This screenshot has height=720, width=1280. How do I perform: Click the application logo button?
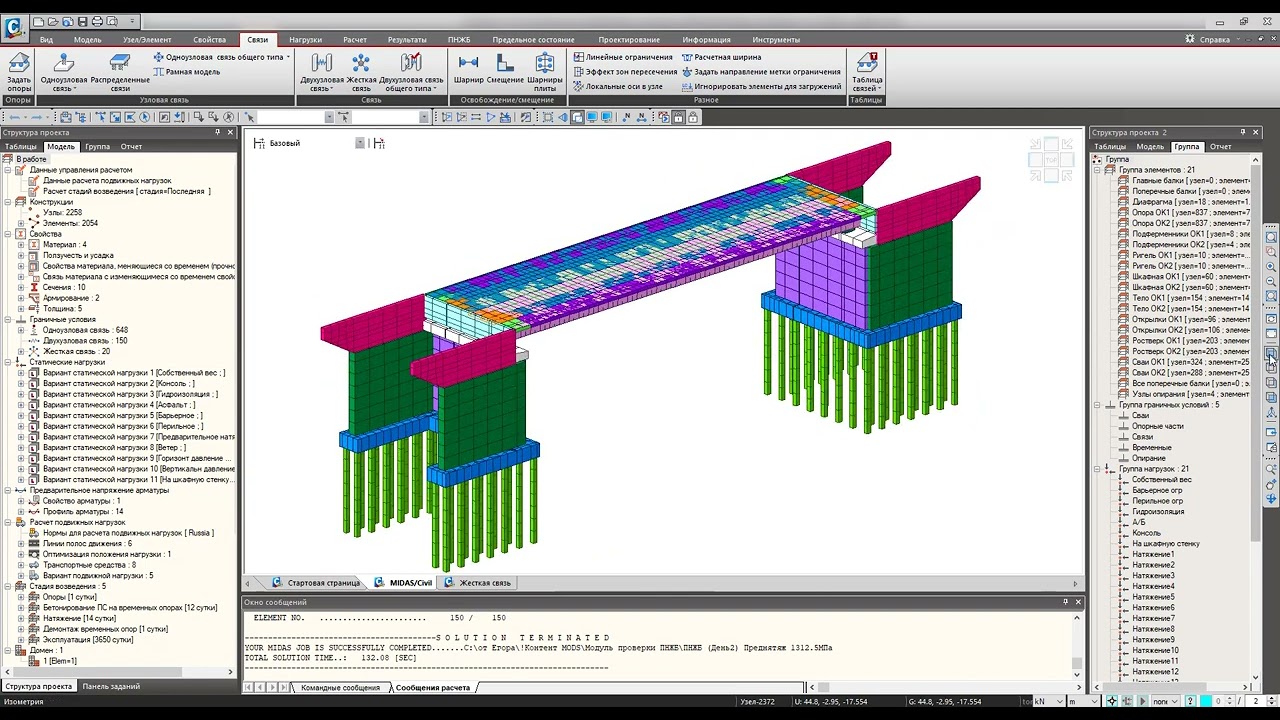click(x=14, y=27)
